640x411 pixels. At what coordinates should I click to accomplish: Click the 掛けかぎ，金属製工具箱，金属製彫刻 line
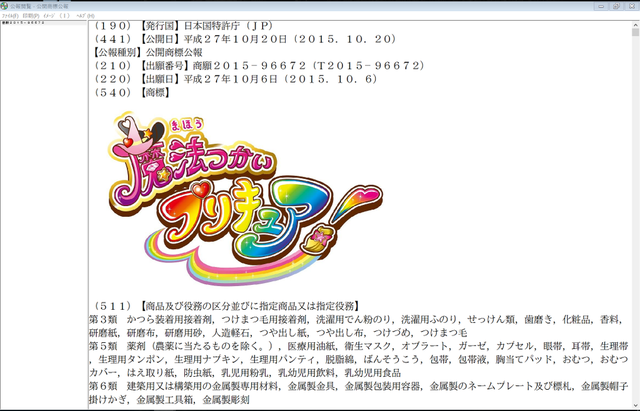click(x=169, y=400)
